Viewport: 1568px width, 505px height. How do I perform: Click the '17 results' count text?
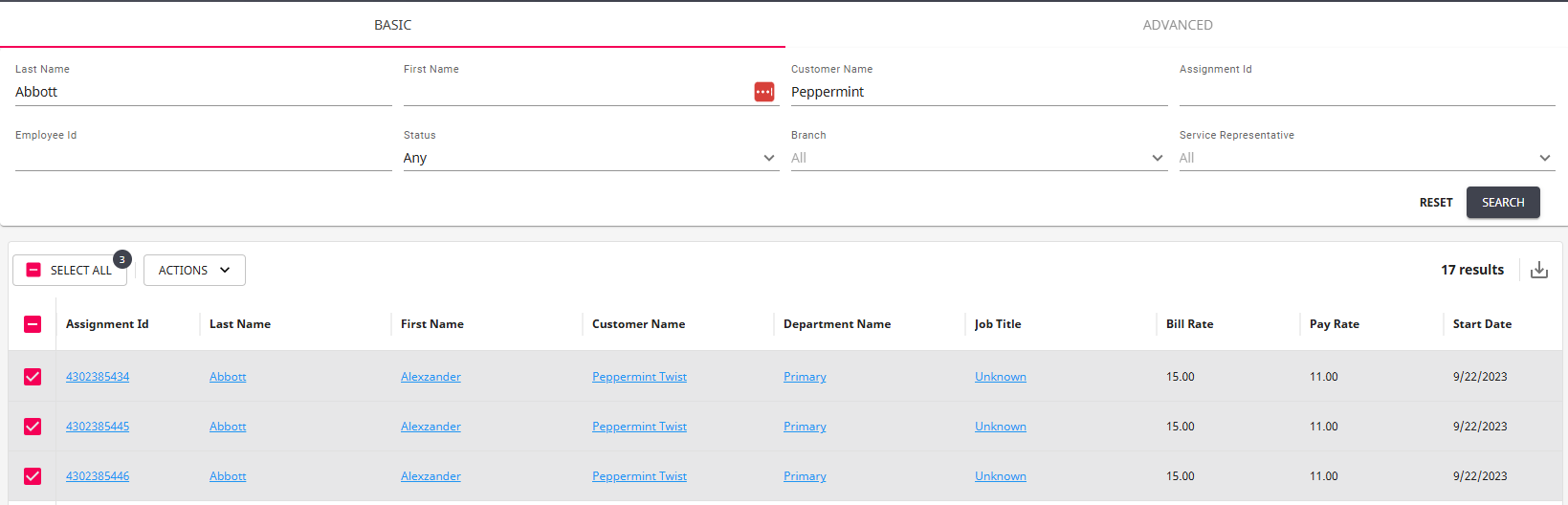1472,270
